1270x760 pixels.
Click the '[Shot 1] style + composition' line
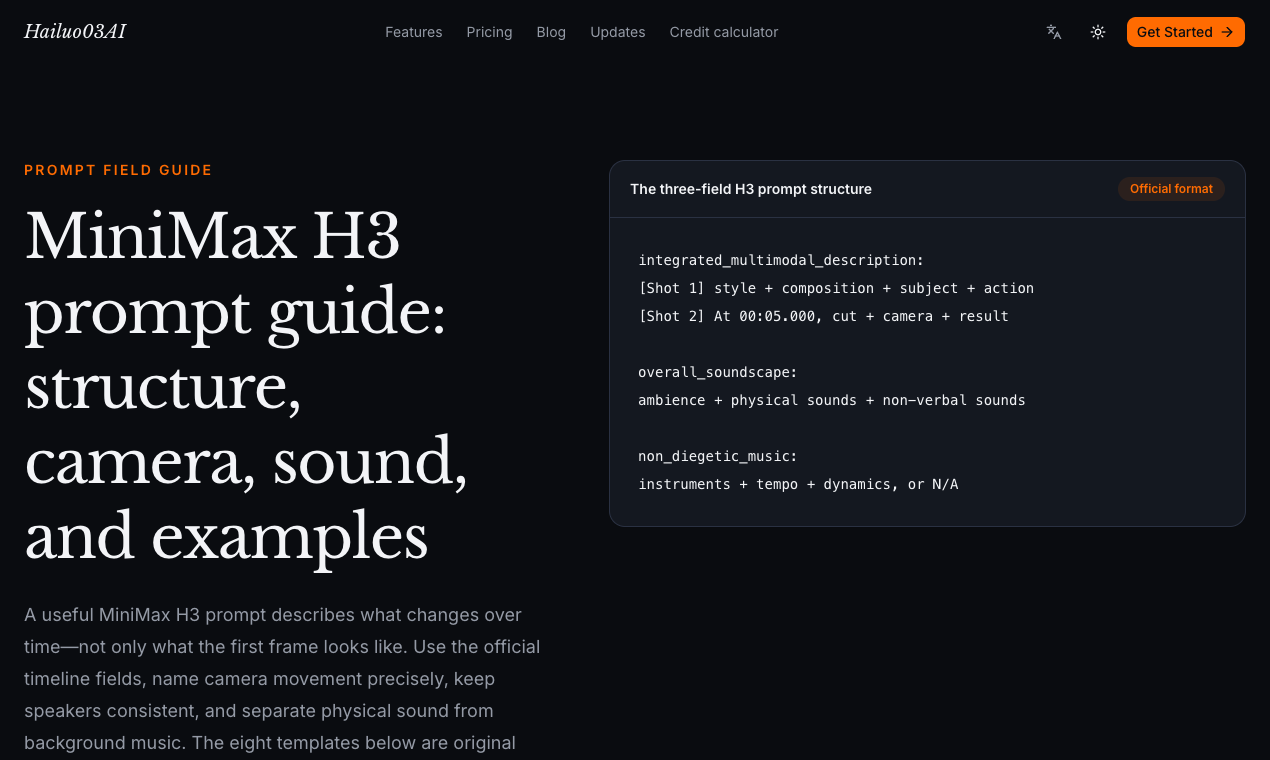836,288
